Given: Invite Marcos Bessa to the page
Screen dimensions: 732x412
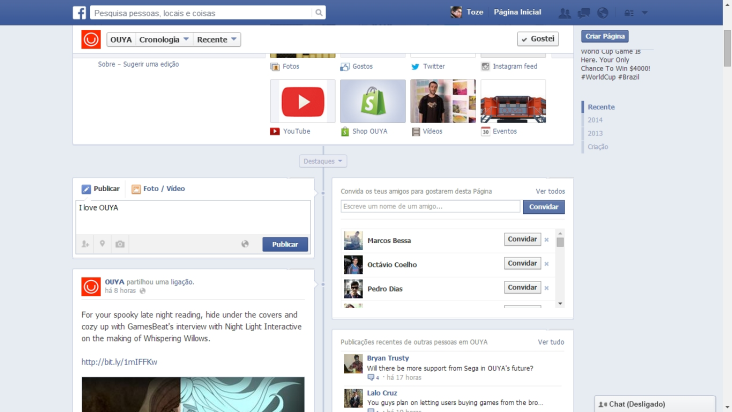Looking at the screenshot, I should click(x=522, y=239).
